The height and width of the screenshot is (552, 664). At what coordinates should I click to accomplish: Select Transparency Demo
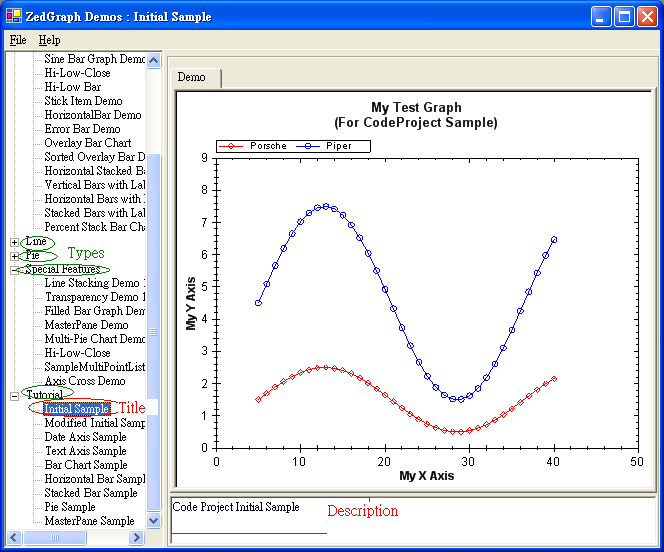(x=94, y=297)
